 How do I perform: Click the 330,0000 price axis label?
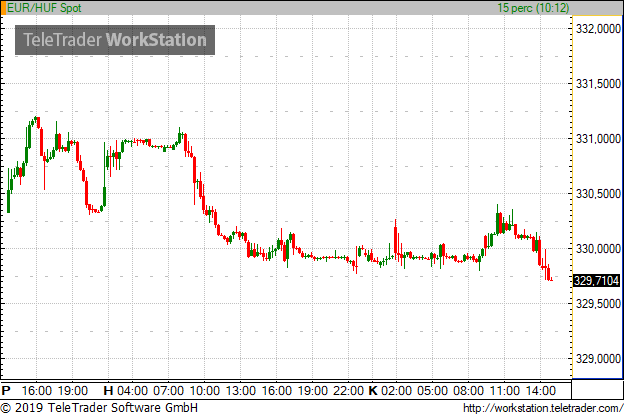coord(599,249)
